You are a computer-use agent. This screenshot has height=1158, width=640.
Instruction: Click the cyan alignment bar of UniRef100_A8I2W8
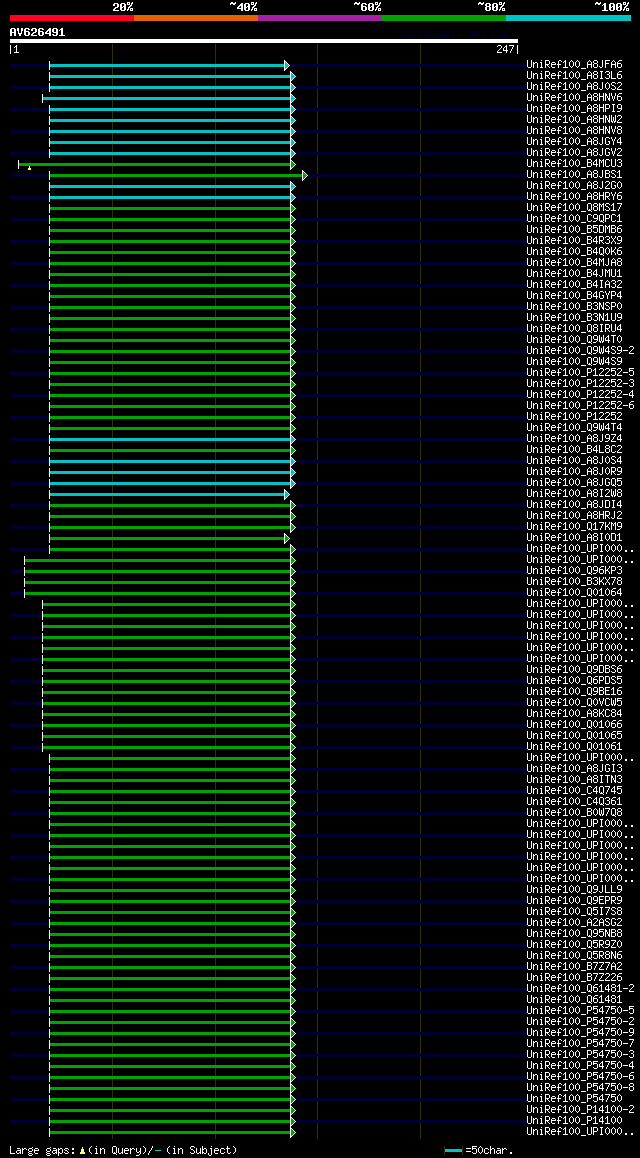click(x=169, y=494)
